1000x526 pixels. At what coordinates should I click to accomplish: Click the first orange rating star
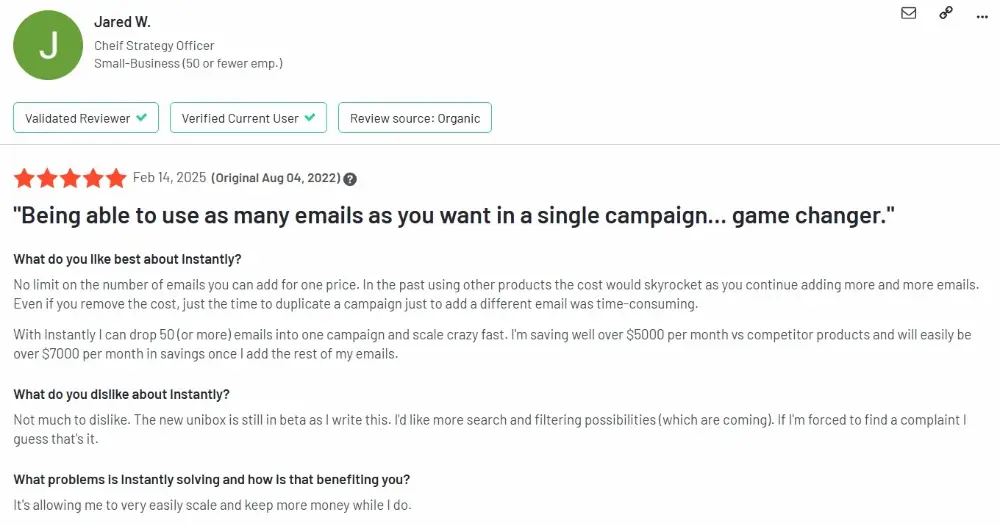click(x=24, y=178)
